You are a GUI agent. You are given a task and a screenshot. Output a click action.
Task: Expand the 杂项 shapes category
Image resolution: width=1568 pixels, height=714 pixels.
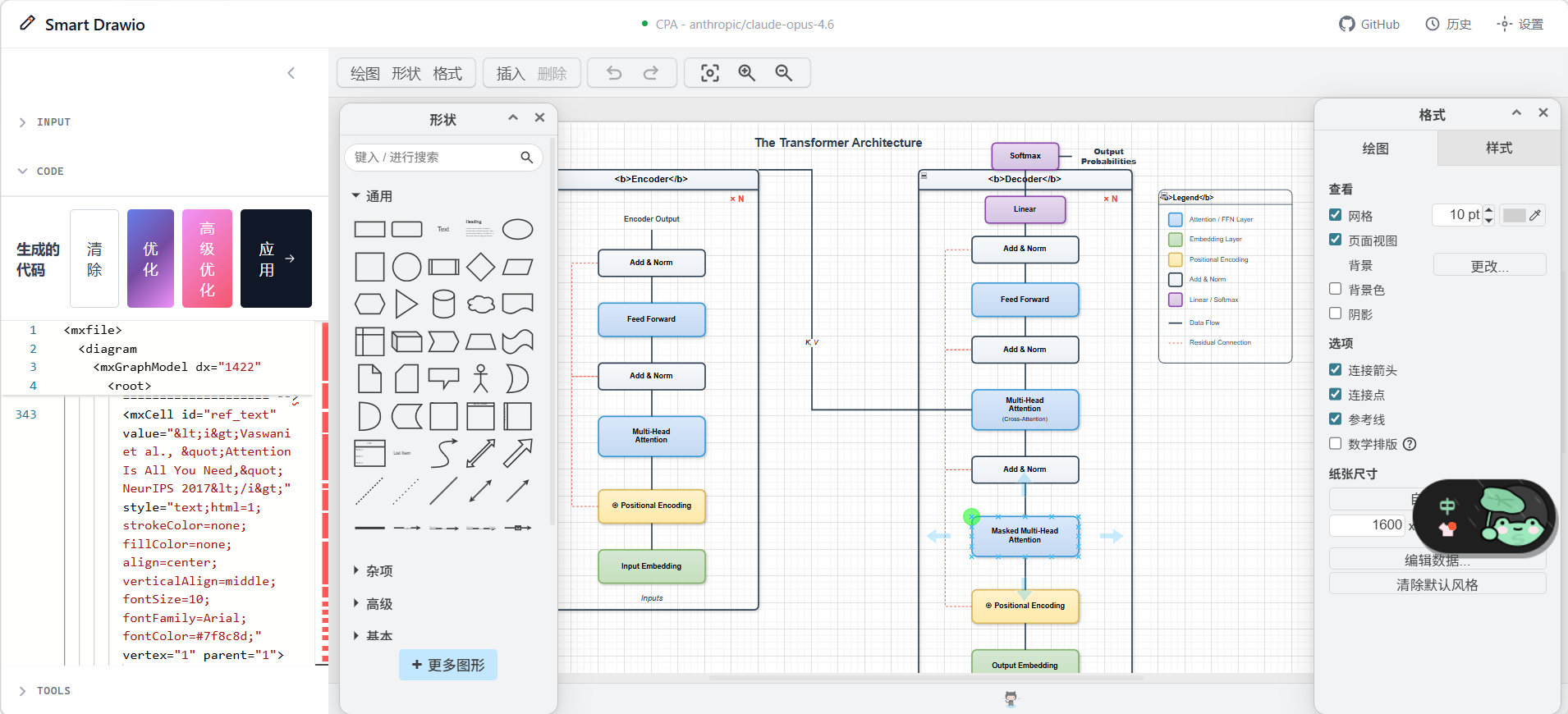(372, 570)
